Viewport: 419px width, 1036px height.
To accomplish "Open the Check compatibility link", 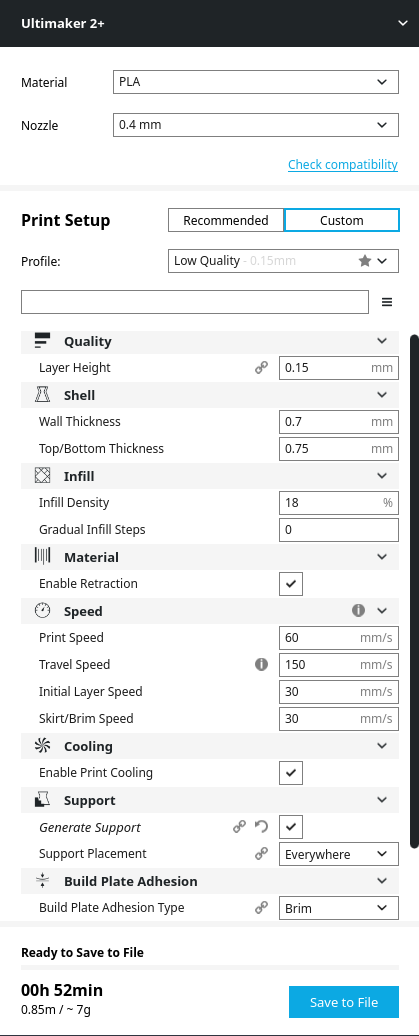I will (x=343, y=165).
